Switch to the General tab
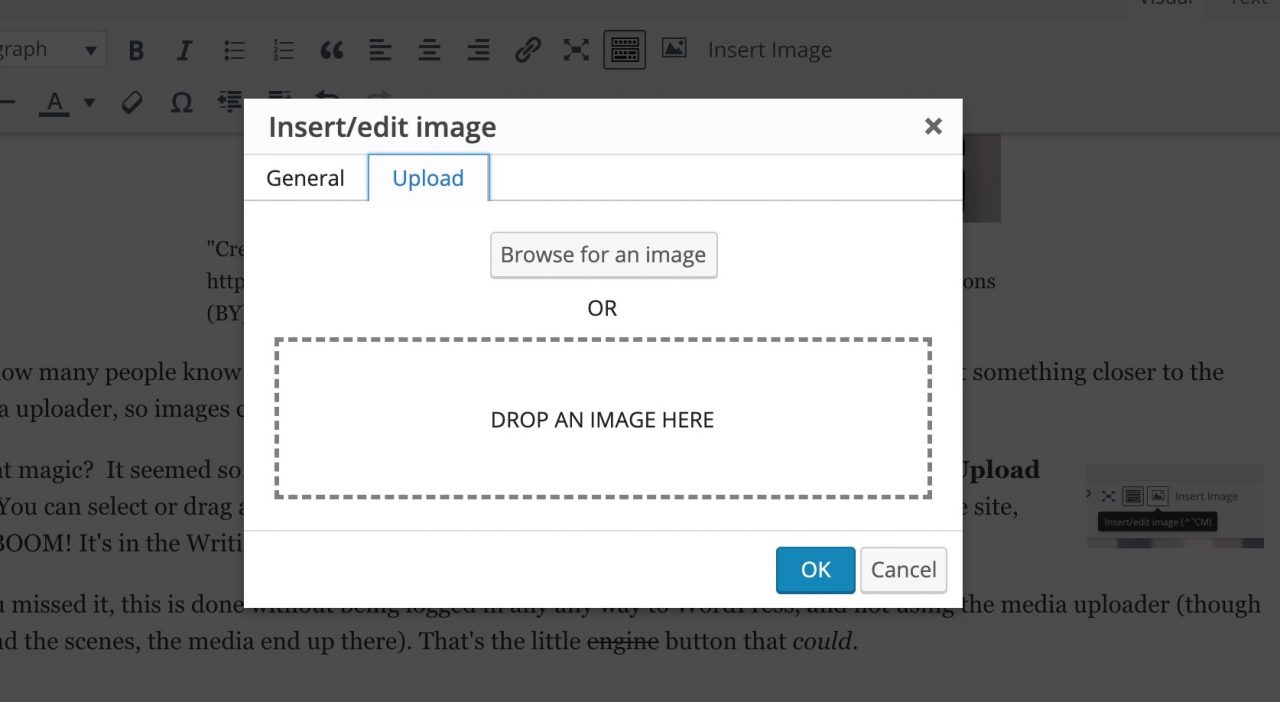Screen dimensions: 1280x702 point(305,177)
